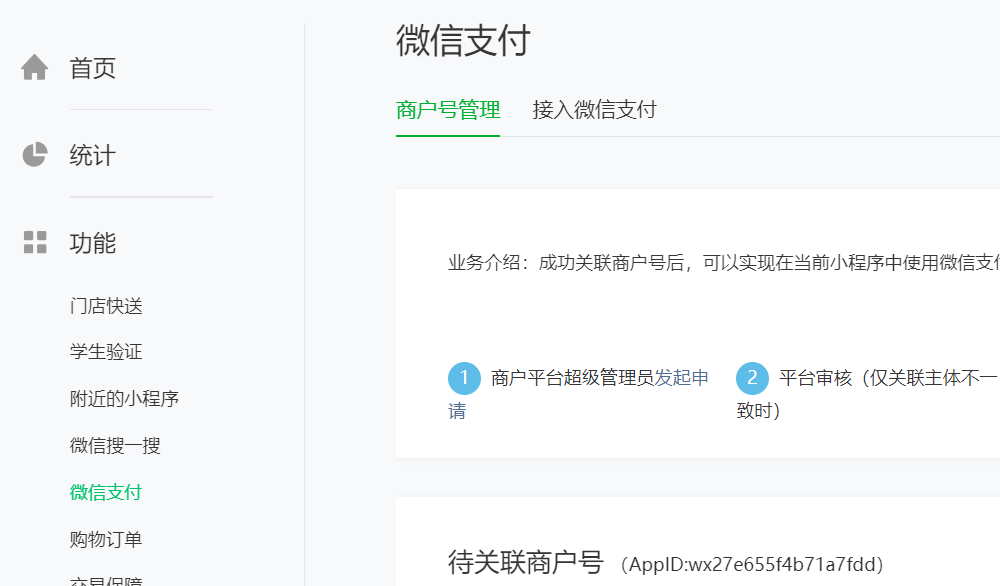Open 门店快送 in the sidebar
Image resolution: width=1000 pixels, height=586 pixels.
tap(106, 306)
